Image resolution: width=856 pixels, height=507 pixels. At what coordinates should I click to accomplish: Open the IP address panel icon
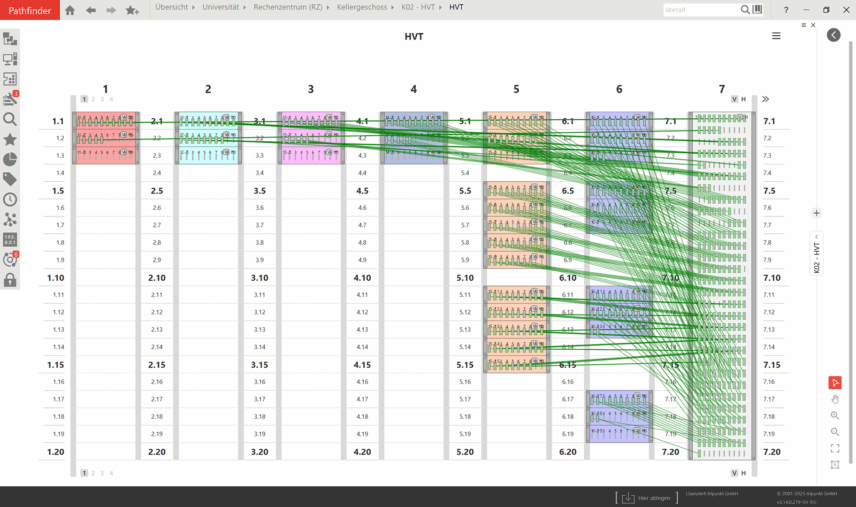[10, 240]
